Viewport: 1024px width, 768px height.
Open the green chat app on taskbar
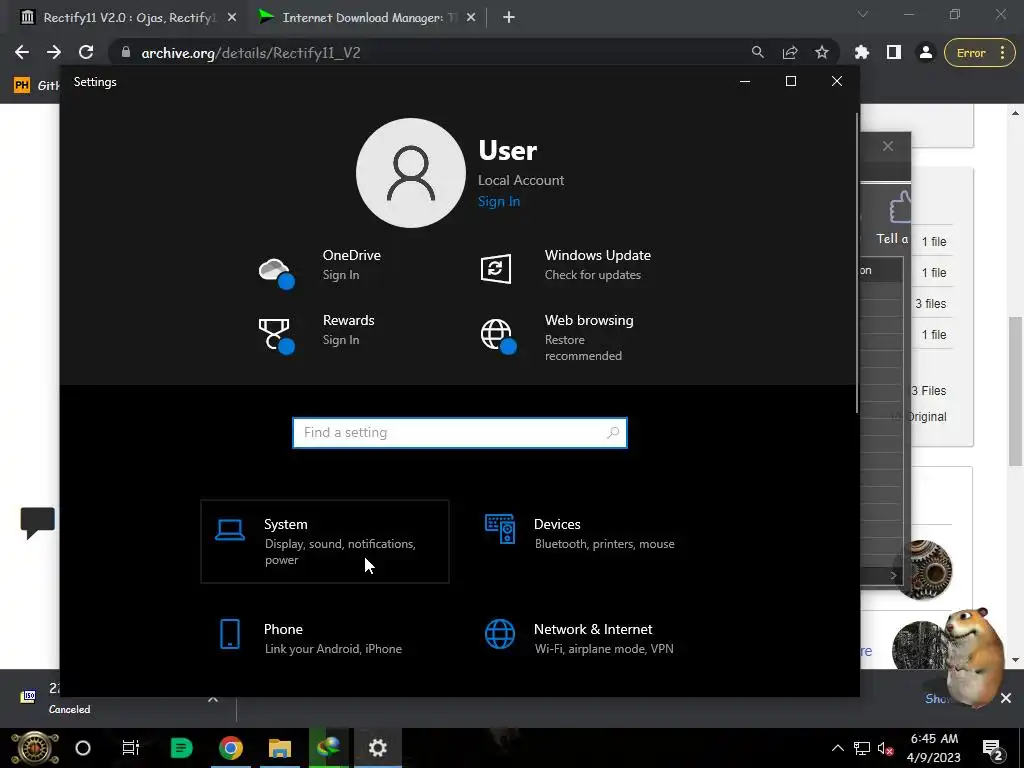tap(181, 748)
